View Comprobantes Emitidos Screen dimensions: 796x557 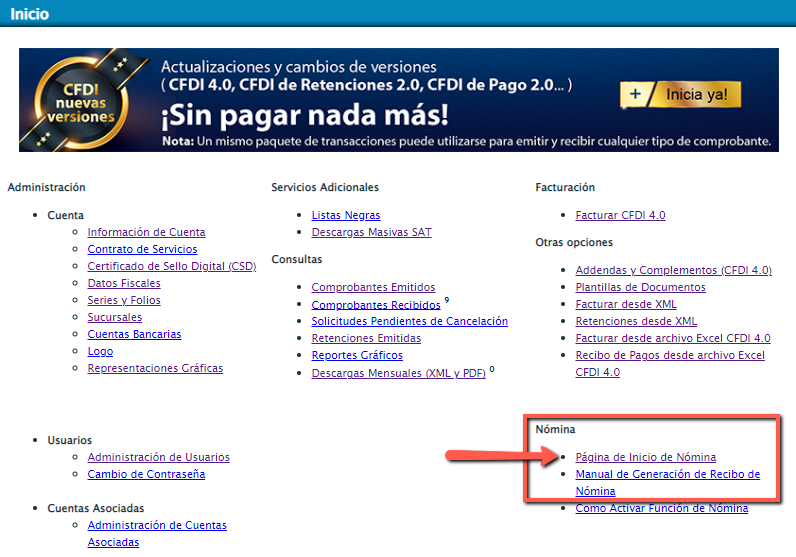pos(373,287)
